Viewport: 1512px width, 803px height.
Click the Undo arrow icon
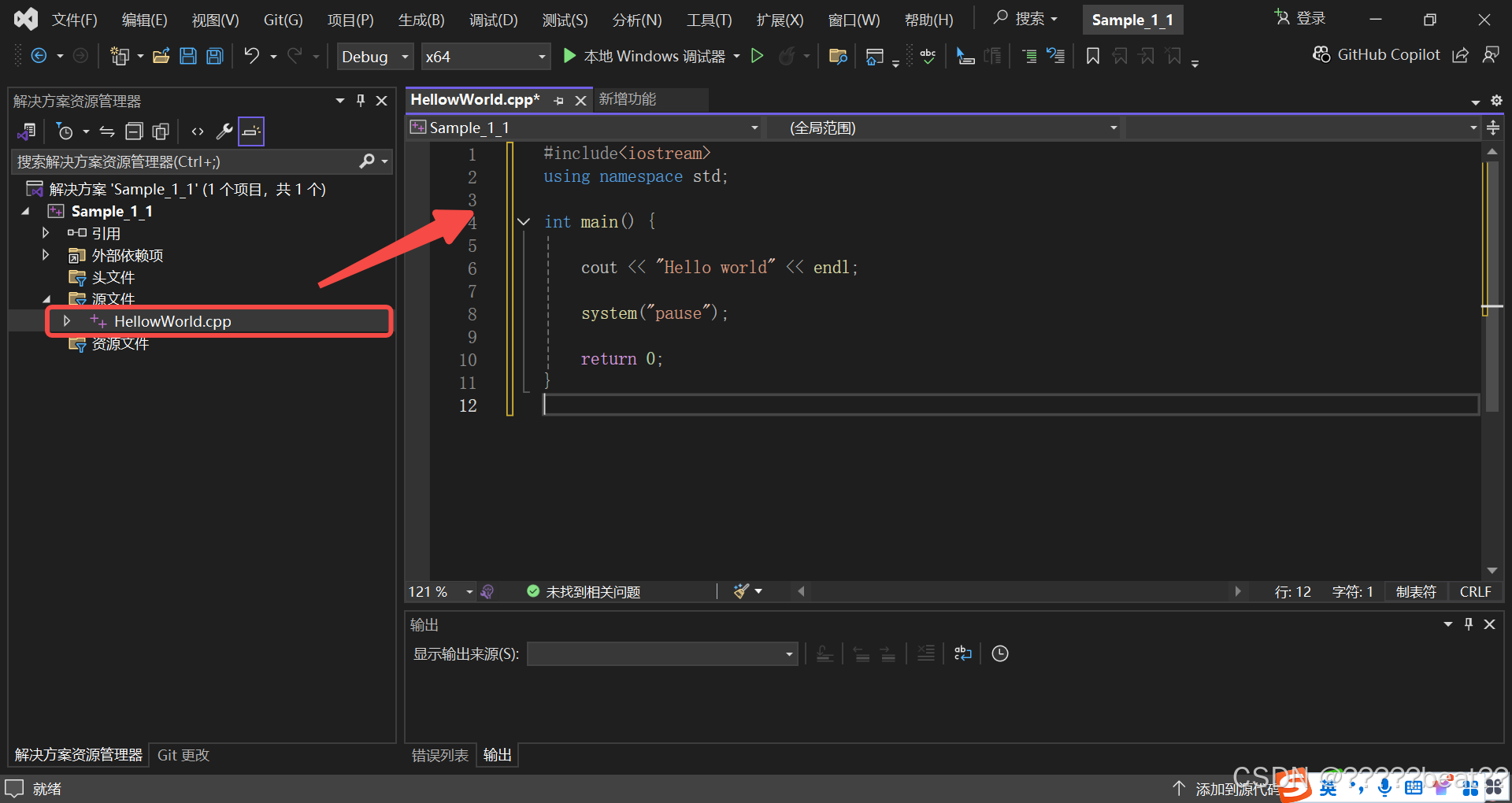click(x=251, y=56)
